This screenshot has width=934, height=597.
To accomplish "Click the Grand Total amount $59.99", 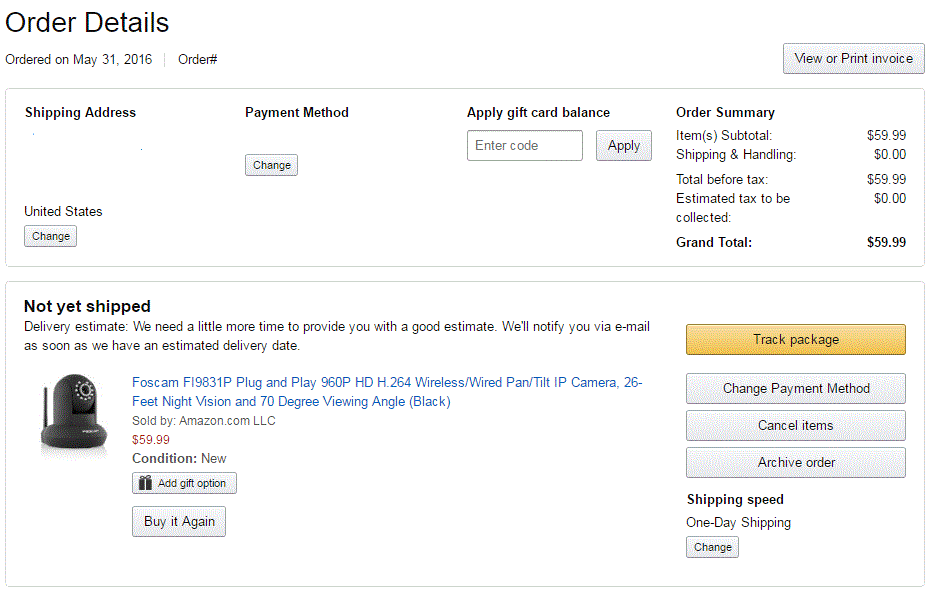I will [x=886, y=242].
